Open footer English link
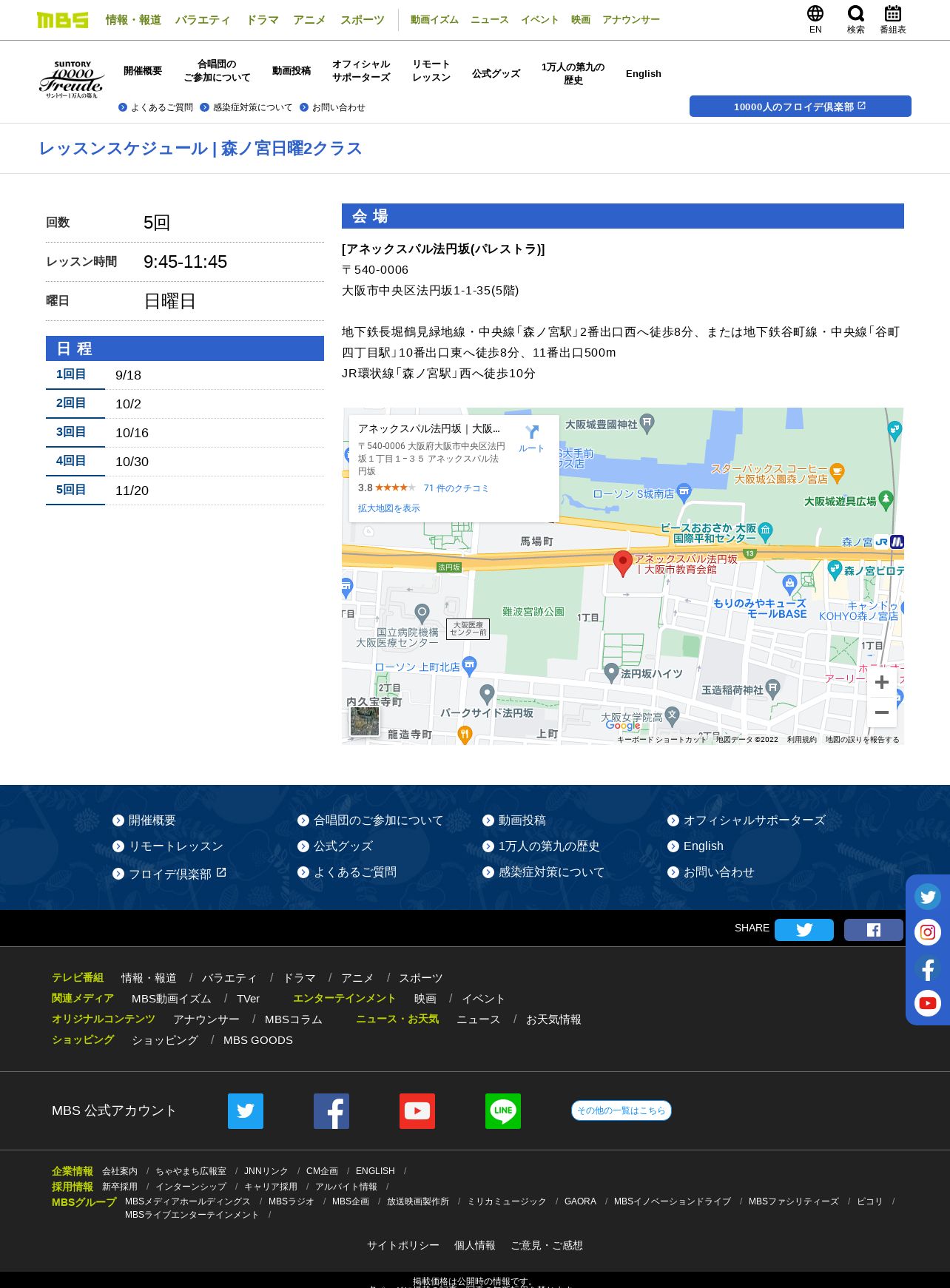This screenshot has height=1288, width=950. coord(696,846)
